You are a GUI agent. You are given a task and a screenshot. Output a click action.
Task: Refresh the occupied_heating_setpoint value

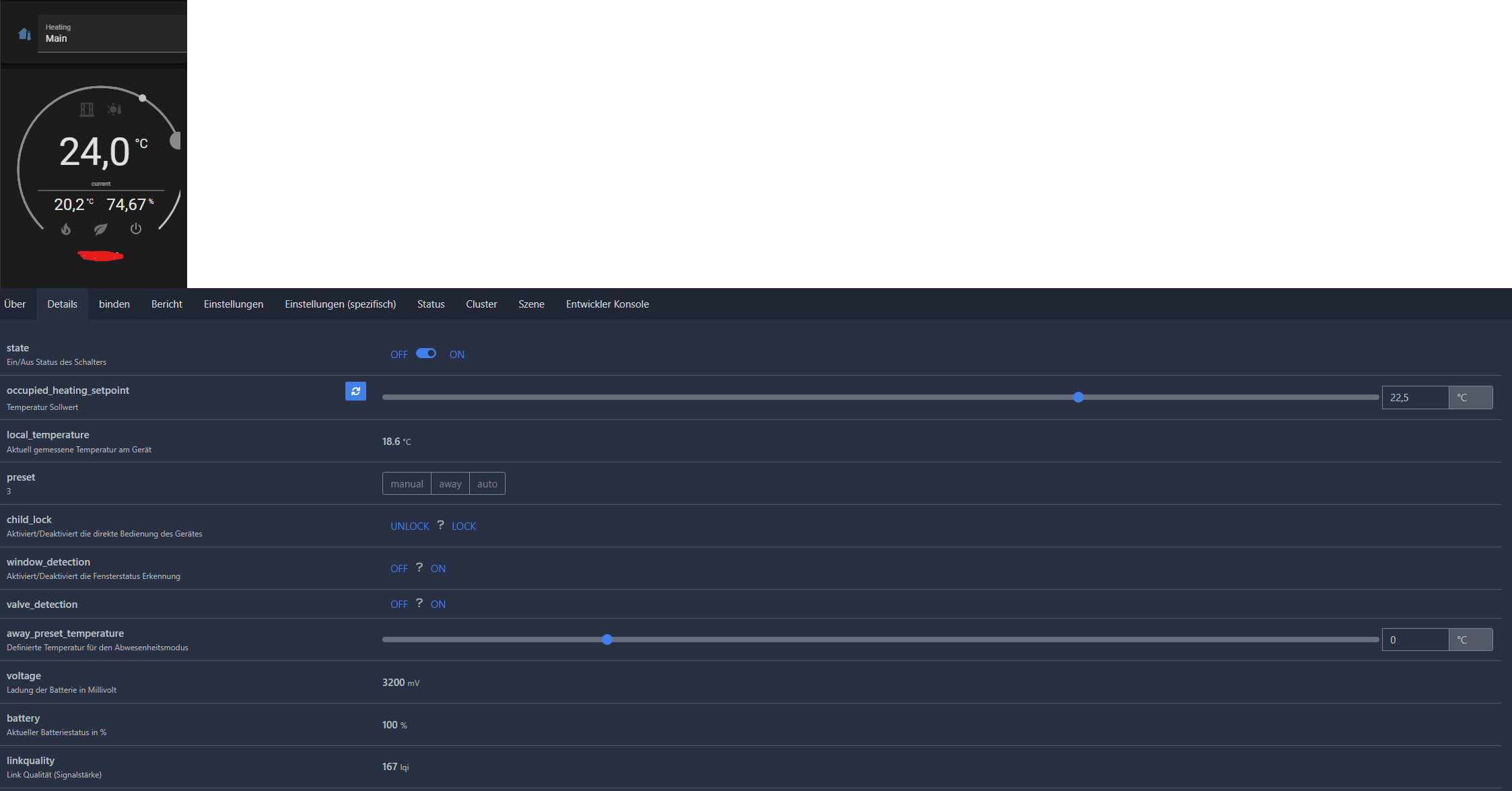(x=355, y=391)
